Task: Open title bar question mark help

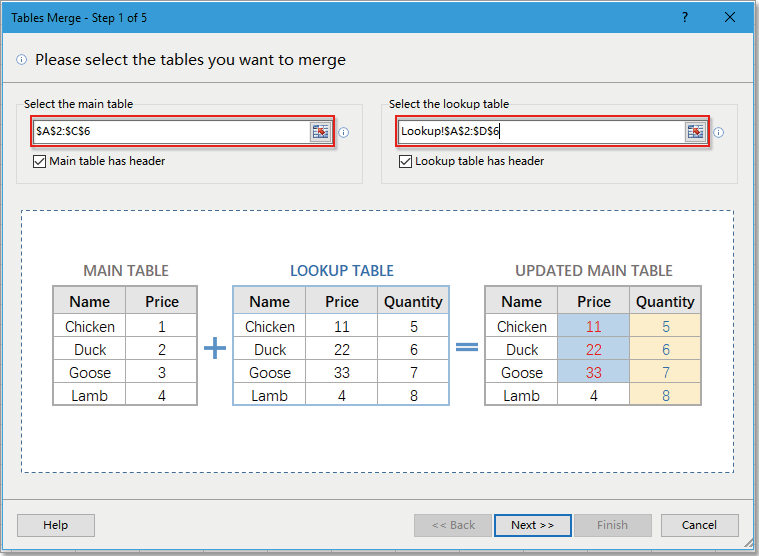Action: tap(685, 17)
